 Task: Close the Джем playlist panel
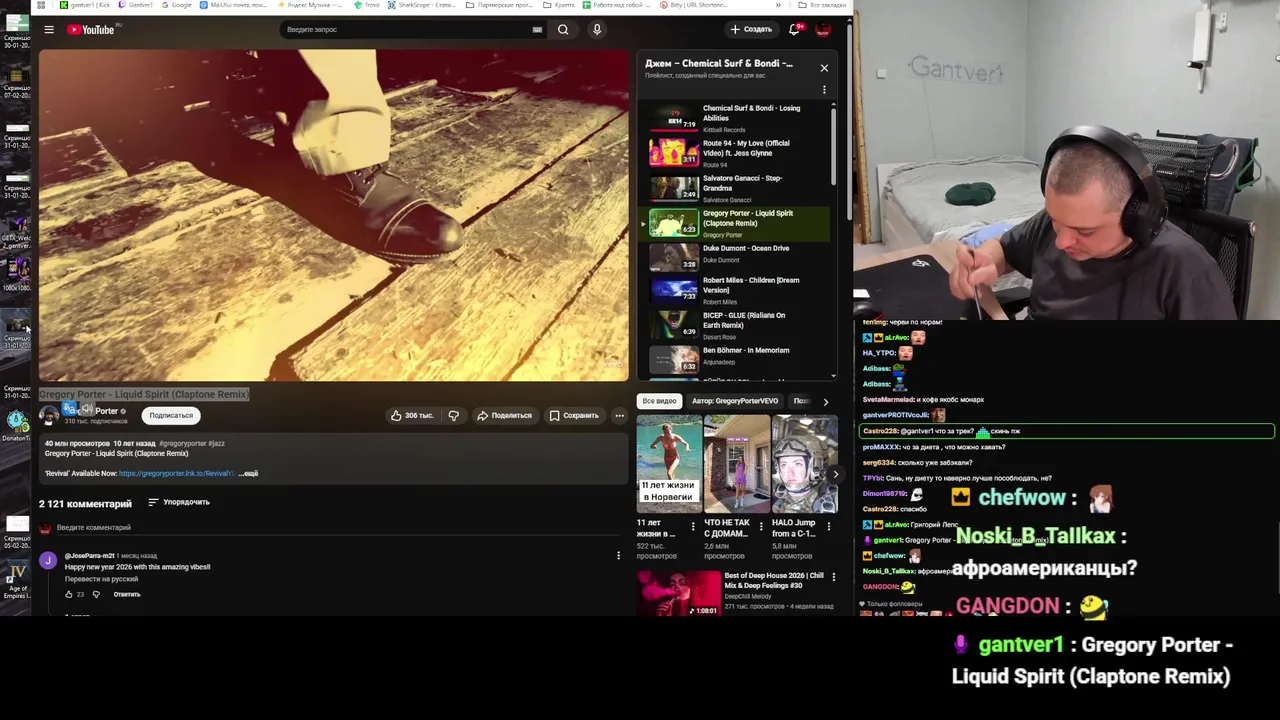click(x=824, y=68)
